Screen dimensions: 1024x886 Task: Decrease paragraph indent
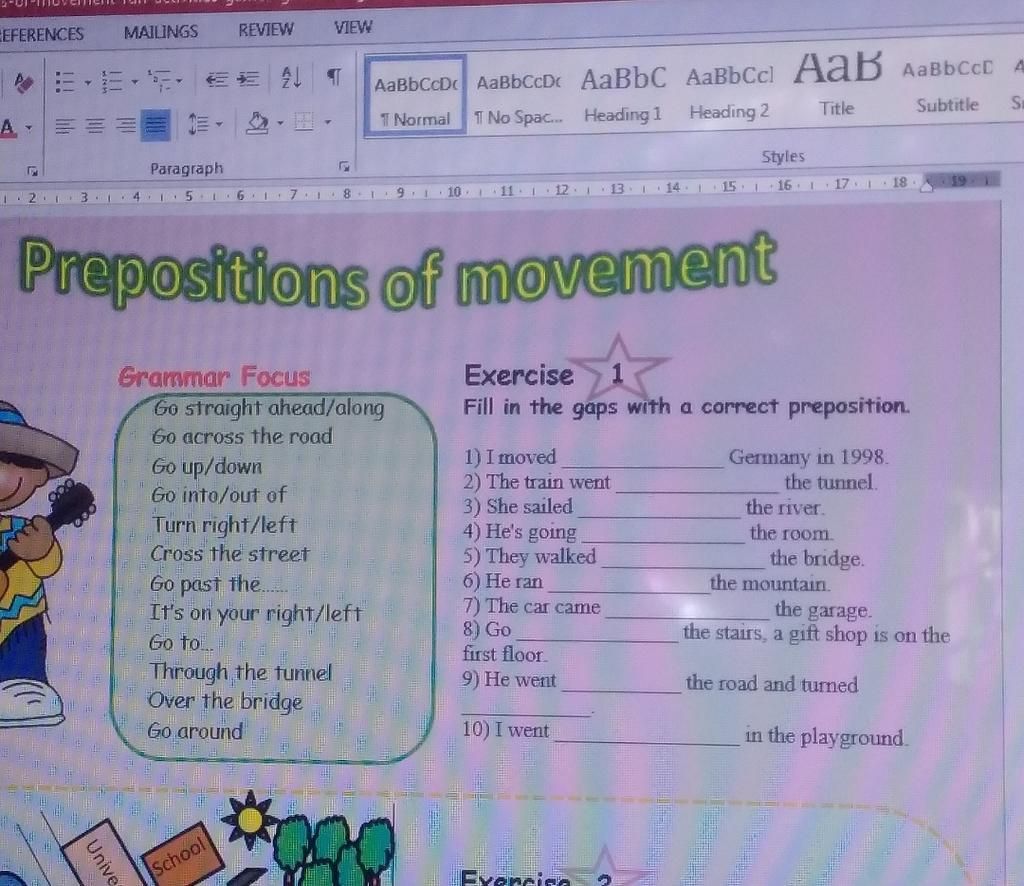point(217,80)
